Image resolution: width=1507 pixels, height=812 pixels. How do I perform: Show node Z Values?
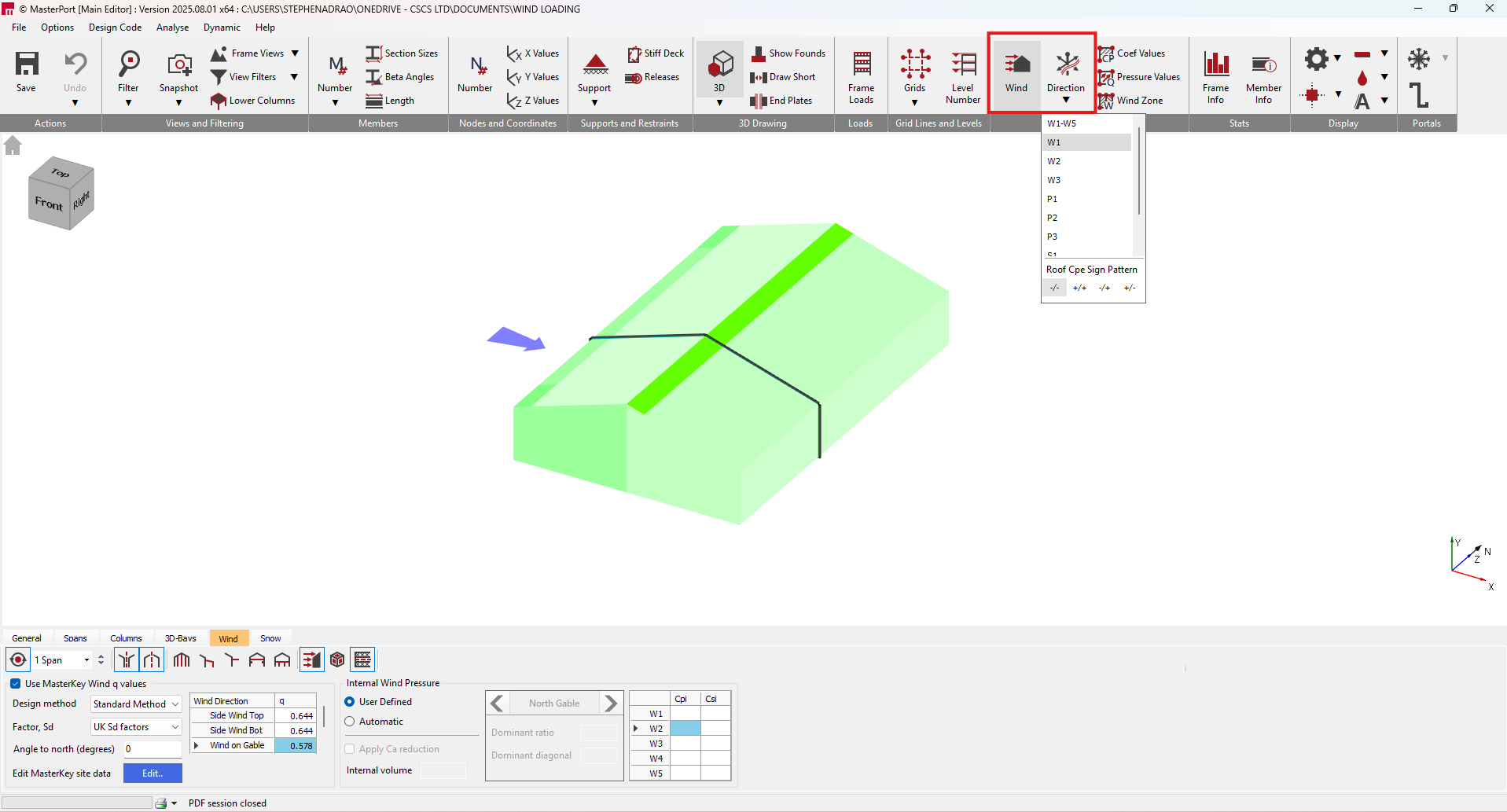533,101
